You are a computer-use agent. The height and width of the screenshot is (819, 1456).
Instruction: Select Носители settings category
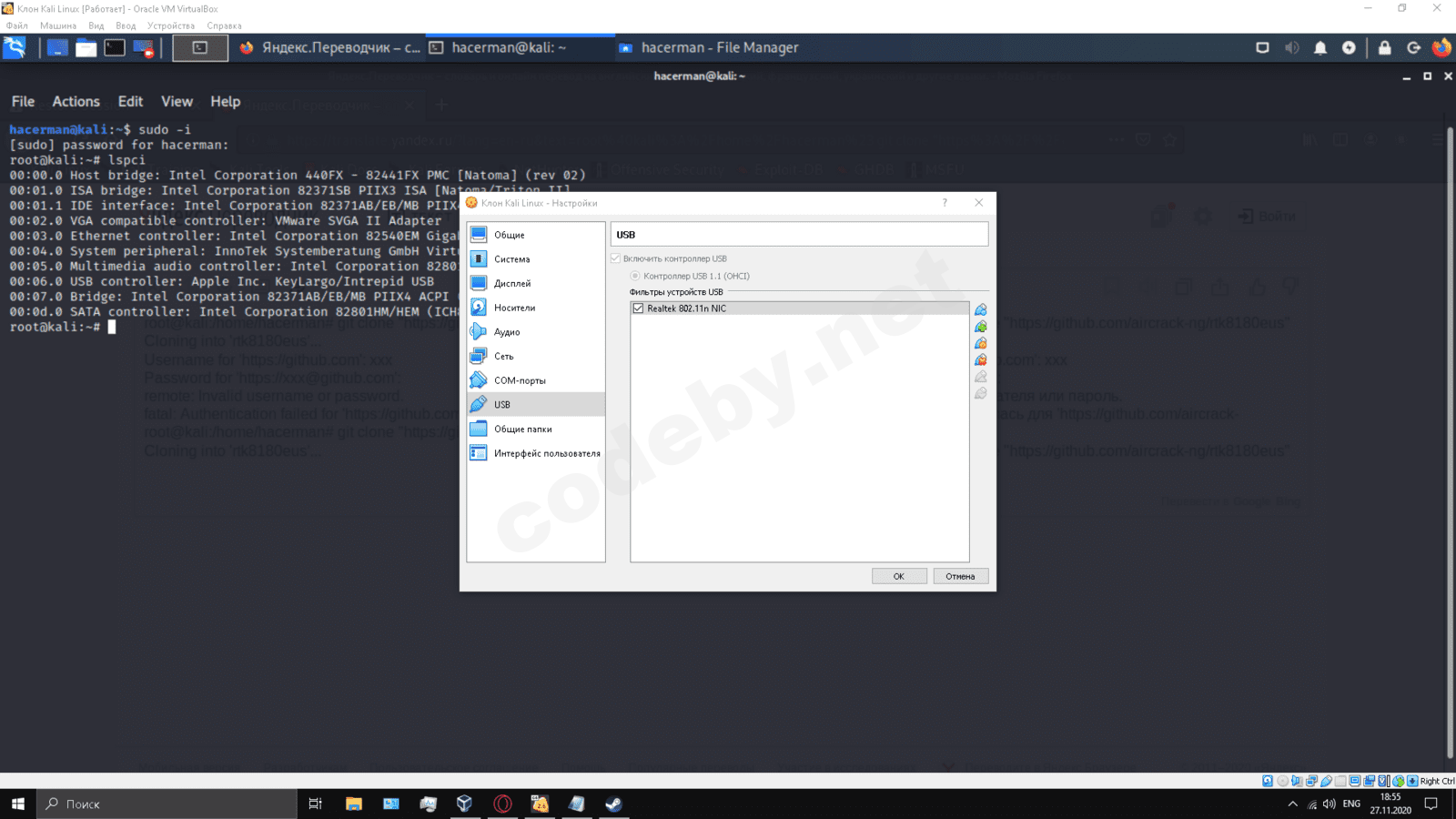click(x=536, y=308)
